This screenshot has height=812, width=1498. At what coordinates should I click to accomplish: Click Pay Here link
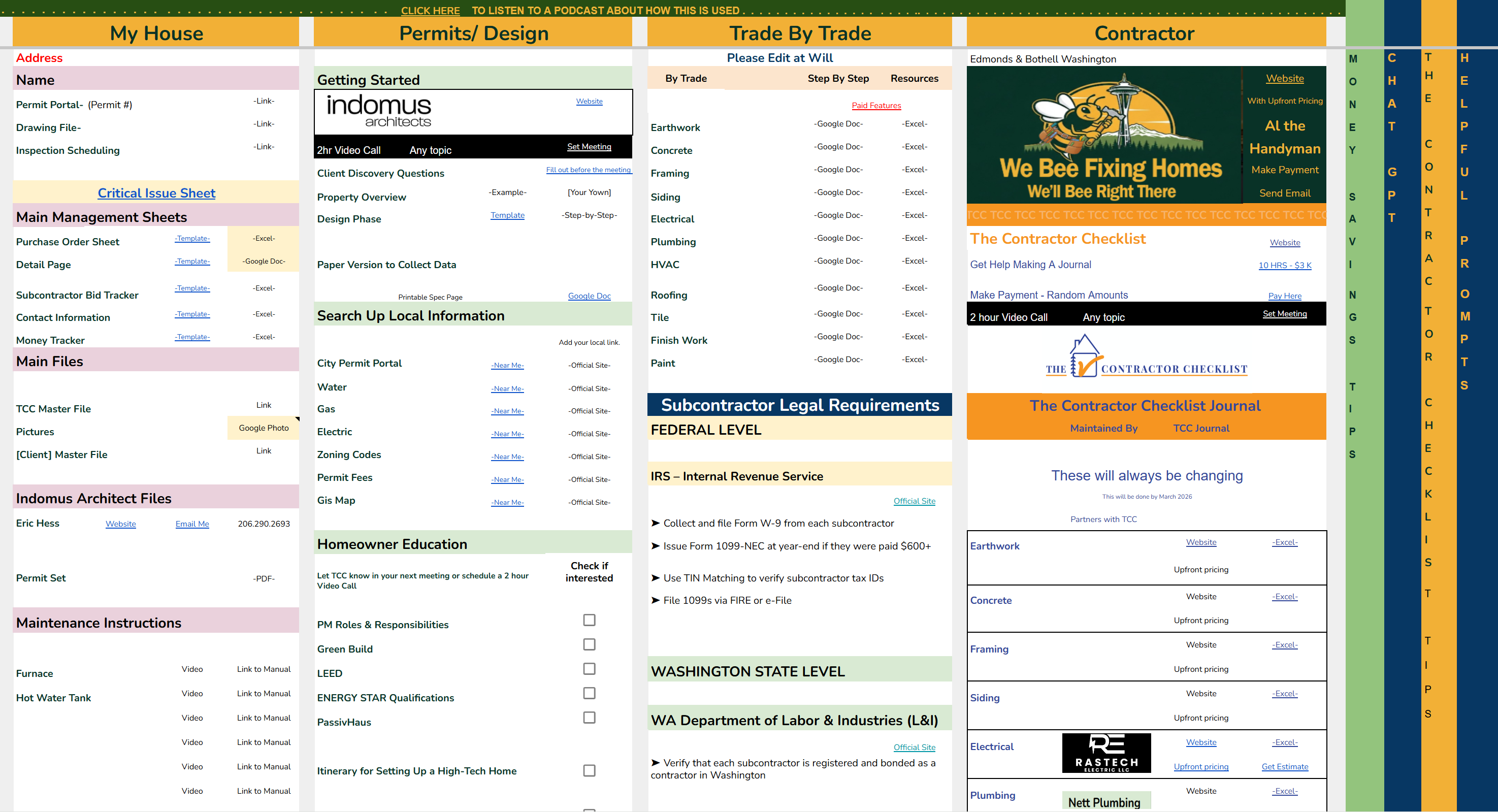coord(1285,296)
